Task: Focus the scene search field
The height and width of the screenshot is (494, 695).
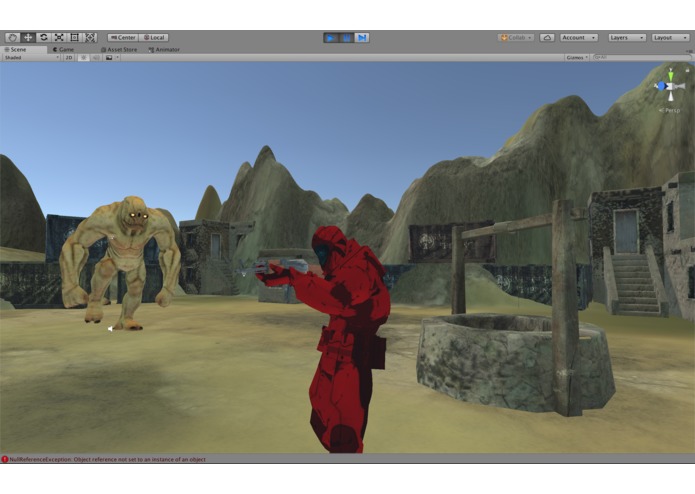Action: coord(641,58)
